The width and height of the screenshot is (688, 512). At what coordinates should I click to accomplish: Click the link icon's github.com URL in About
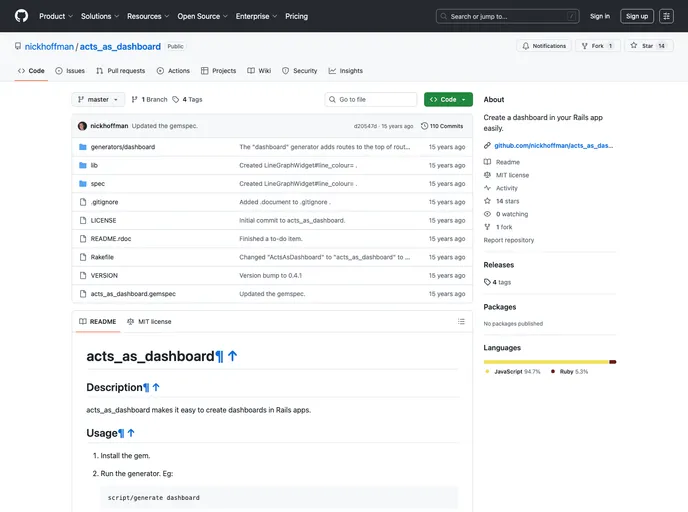pyautogui.click(x=553, y=146)
